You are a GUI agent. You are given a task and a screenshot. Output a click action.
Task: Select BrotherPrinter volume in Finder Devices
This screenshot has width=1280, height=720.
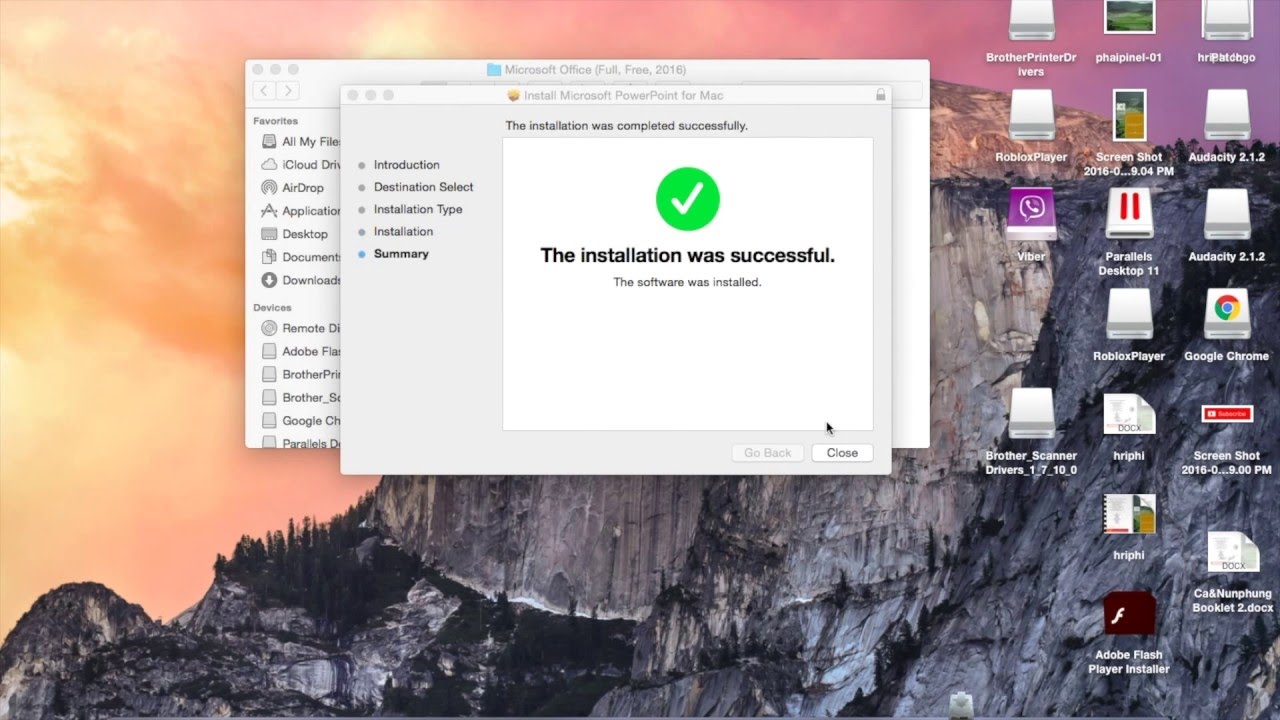tap(300, 374)
